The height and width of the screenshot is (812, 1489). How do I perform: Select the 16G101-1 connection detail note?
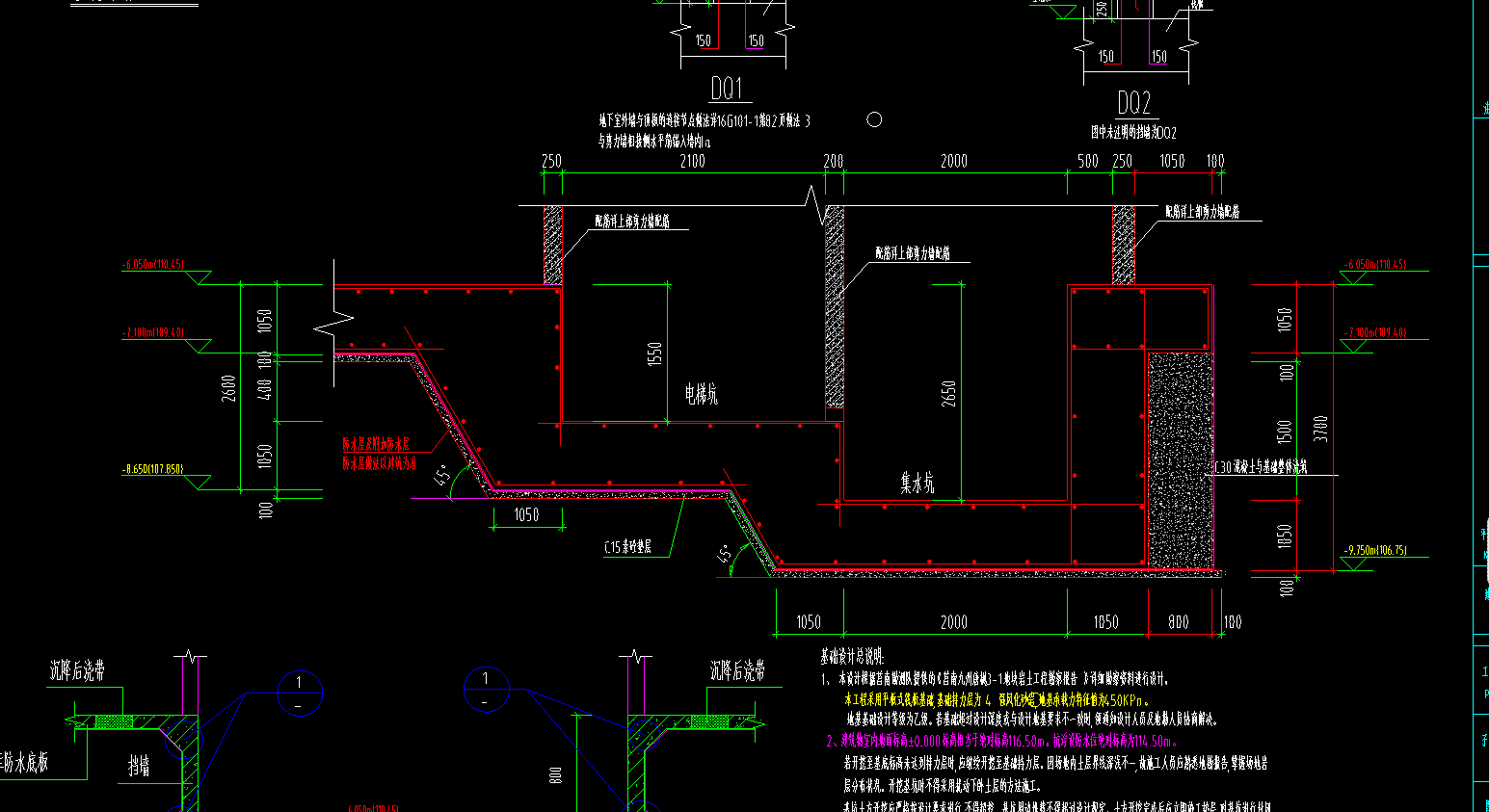click(x=705, y=121)
